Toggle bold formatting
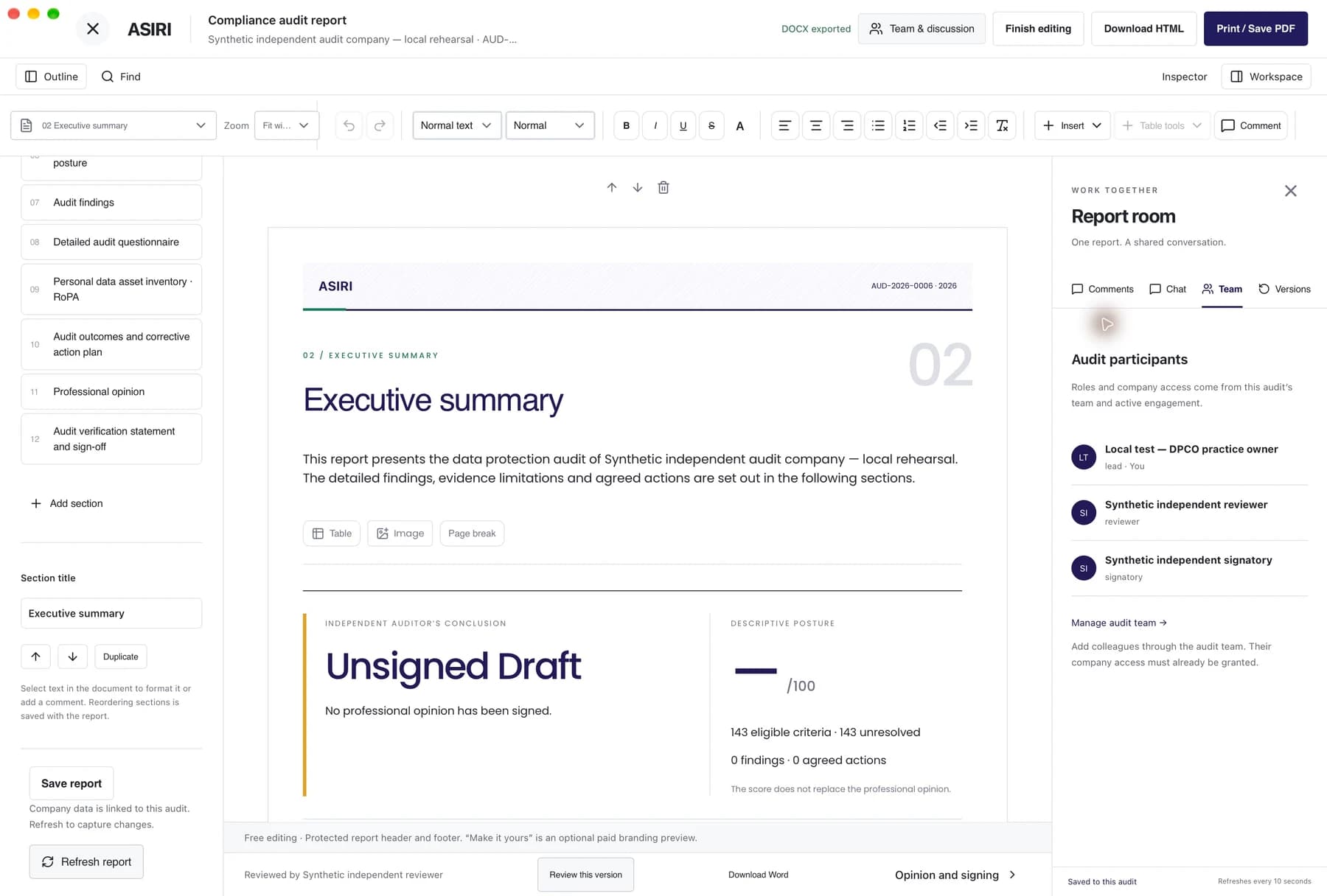1327x896 pixels. (x=626, y=125)
